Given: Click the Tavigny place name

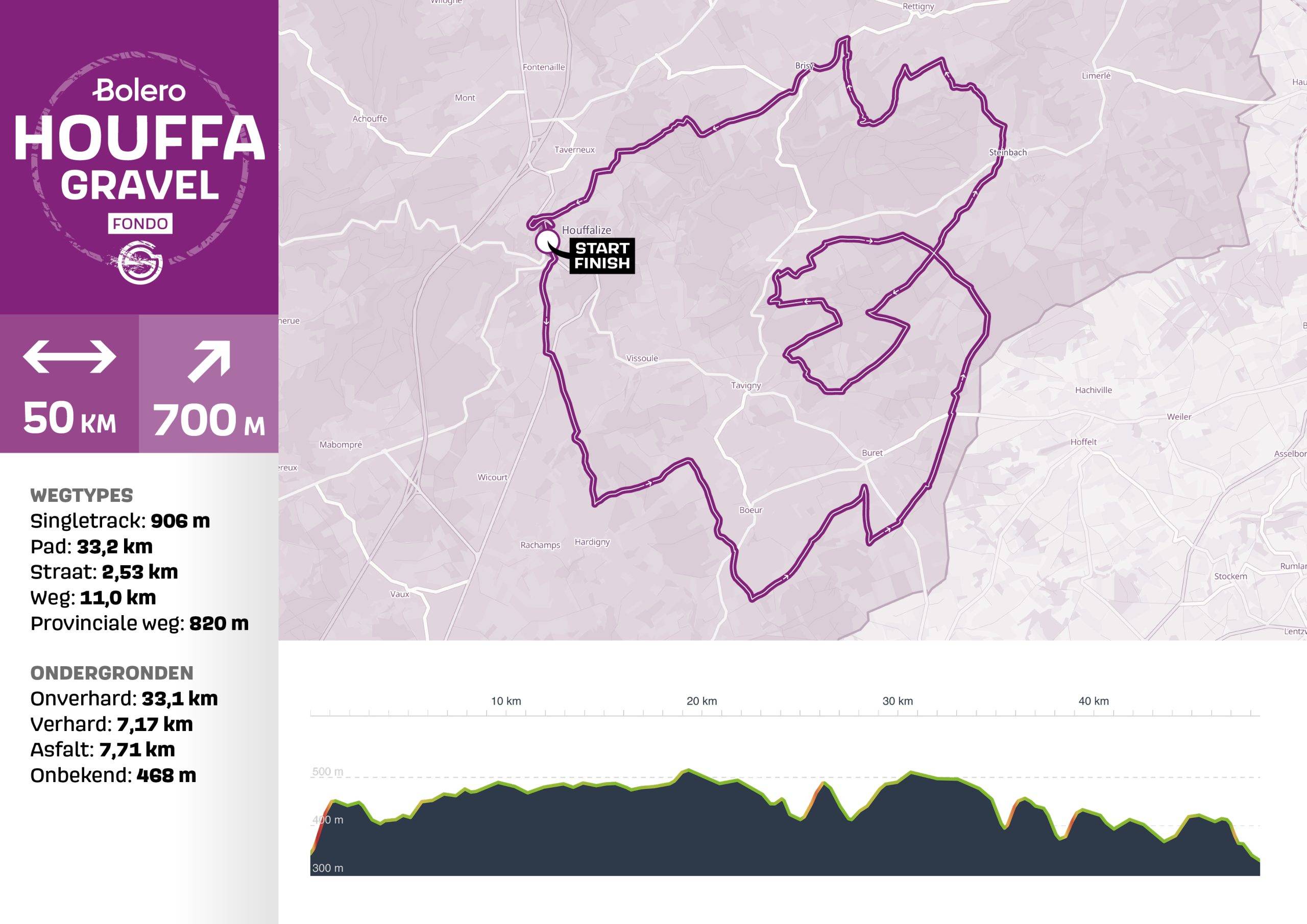Looking at the screenshot, I should click(x=746, y=385).
